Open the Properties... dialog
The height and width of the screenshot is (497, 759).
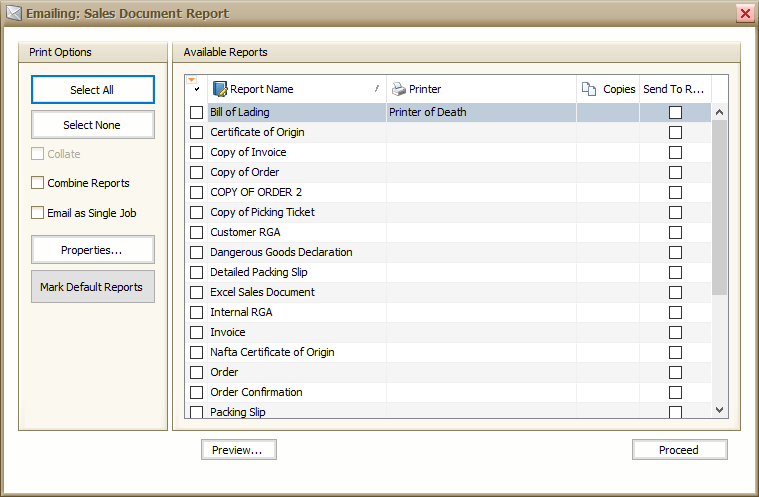pos(92,250)
